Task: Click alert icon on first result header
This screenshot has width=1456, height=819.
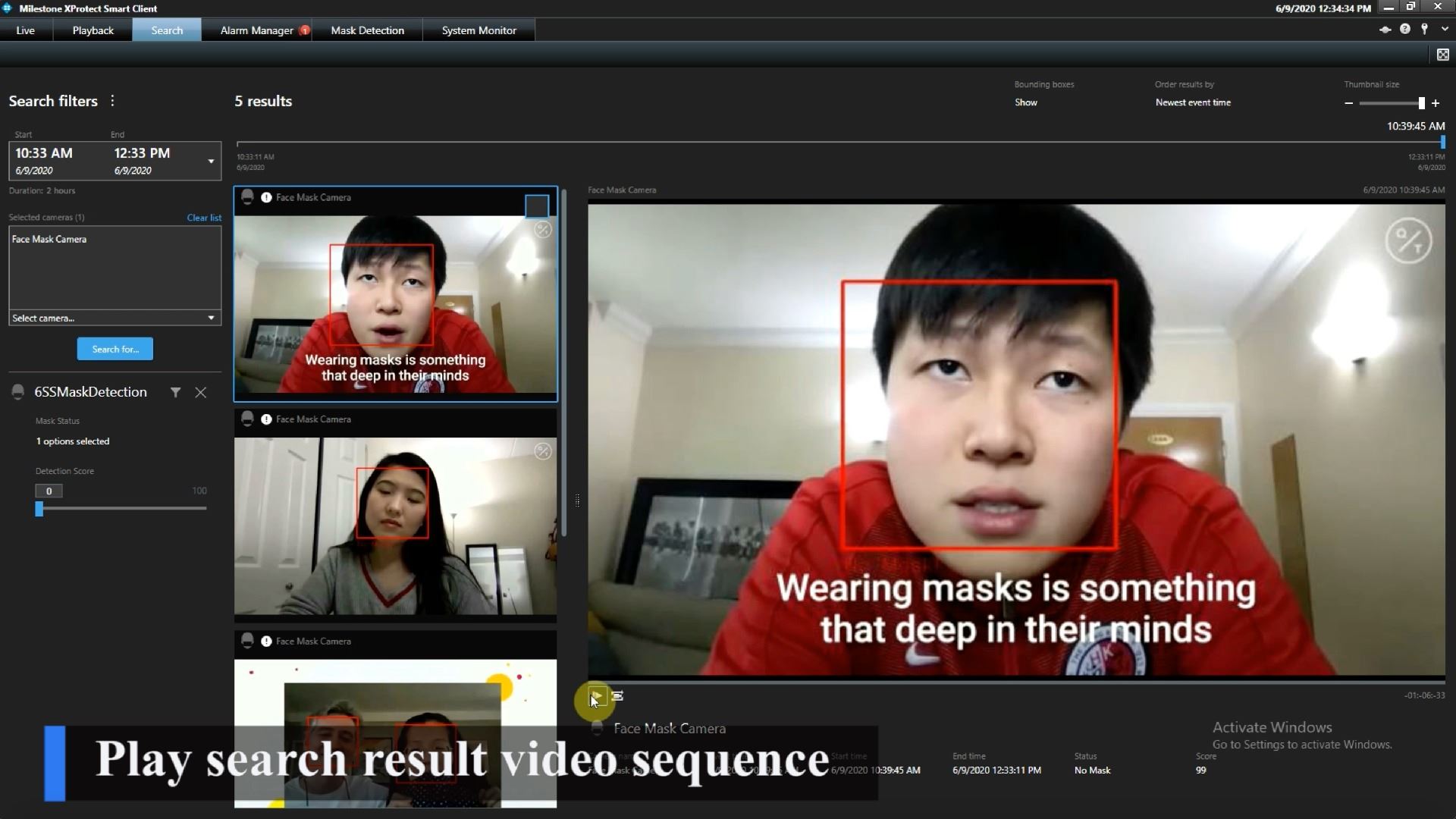Action: pos(266,197)
